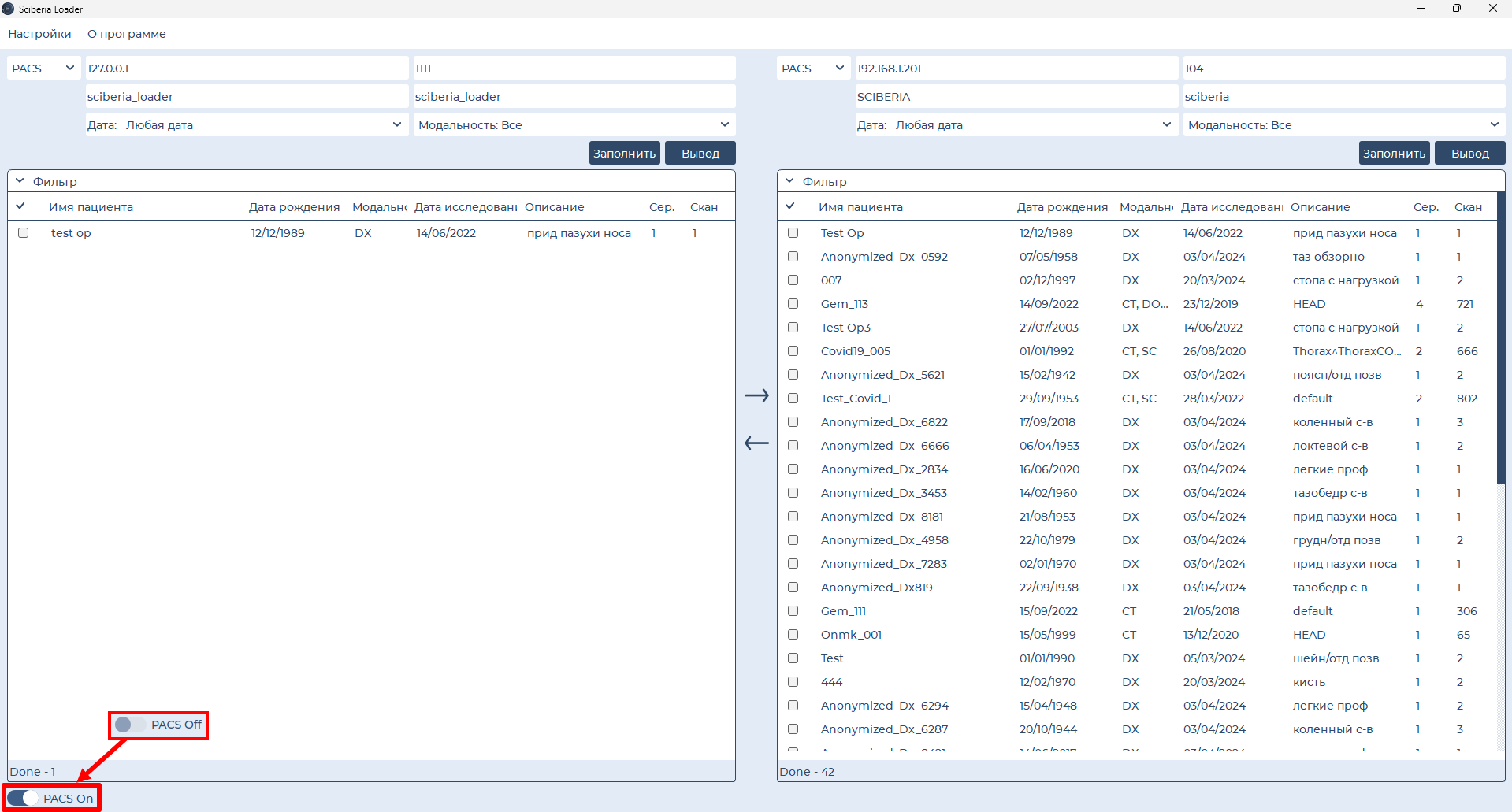Open the right date filter dropdown
The height and width of the screenshot is (812, 1512).
(1016, 125)
